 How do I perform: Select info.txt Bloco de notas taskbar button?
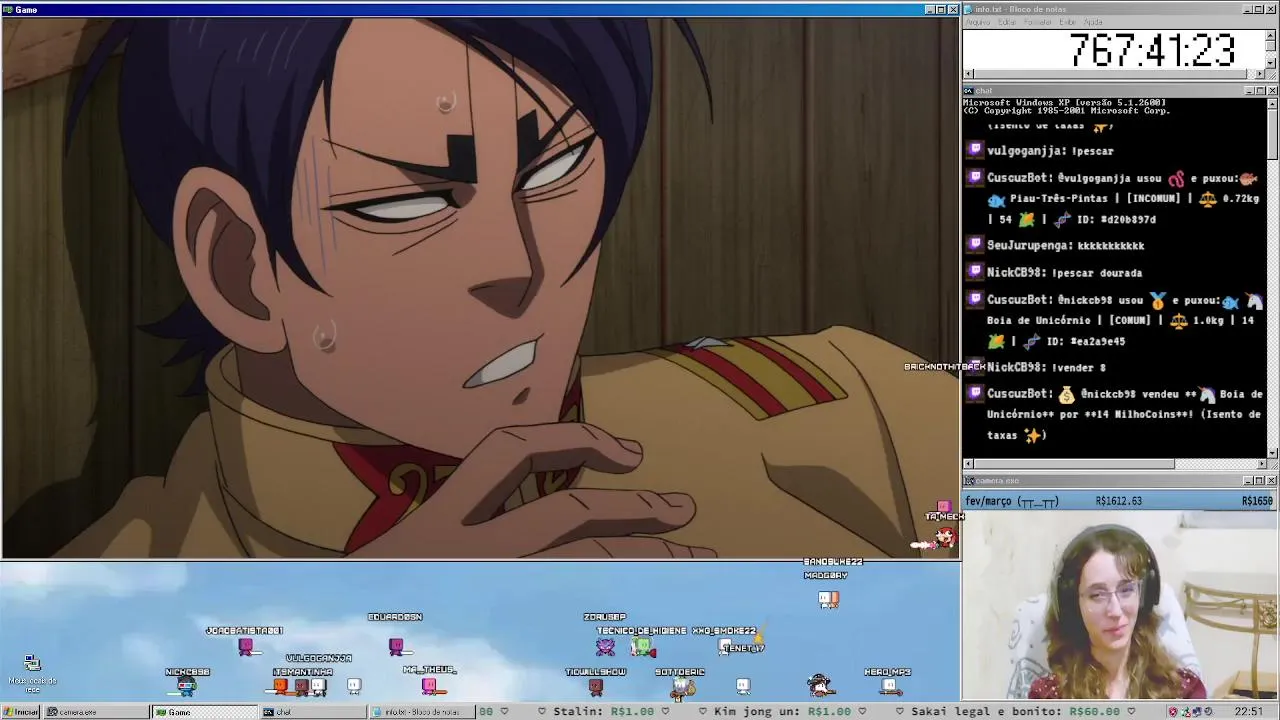click(420, 712)
